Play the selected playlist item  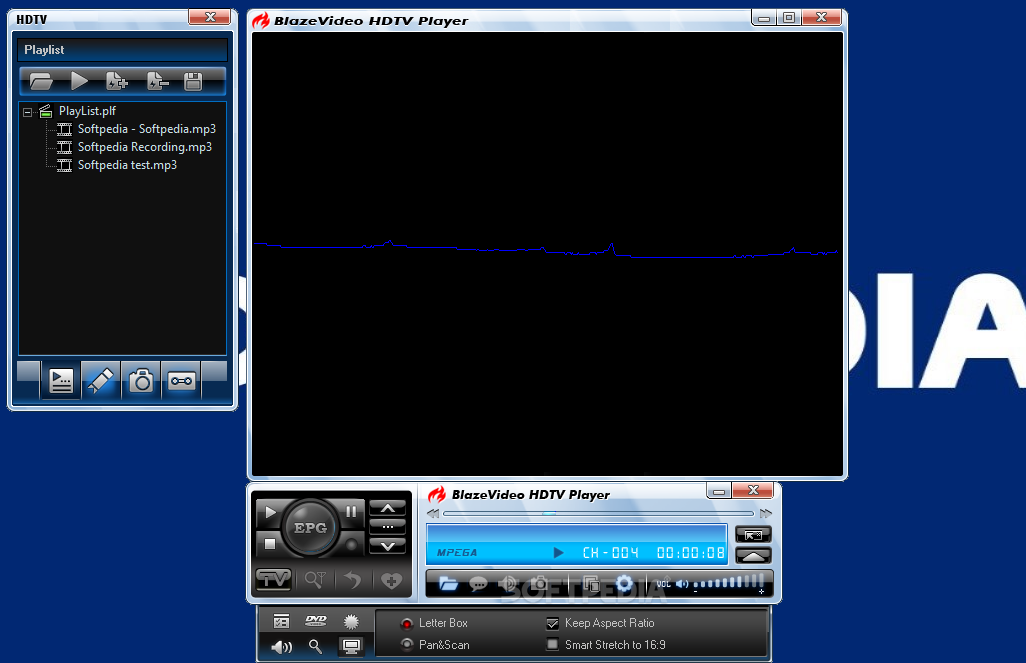(x=79, y=81)
